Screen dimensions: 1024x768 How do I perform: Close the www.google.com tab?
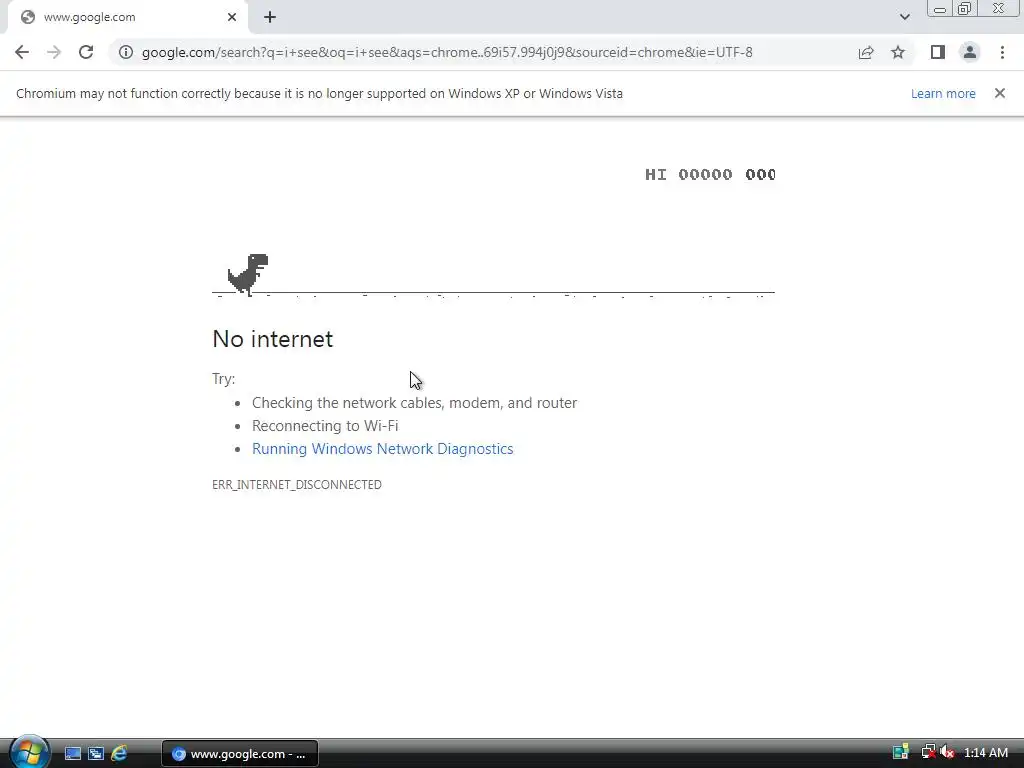pyautogui.click(x=232, y=17)
